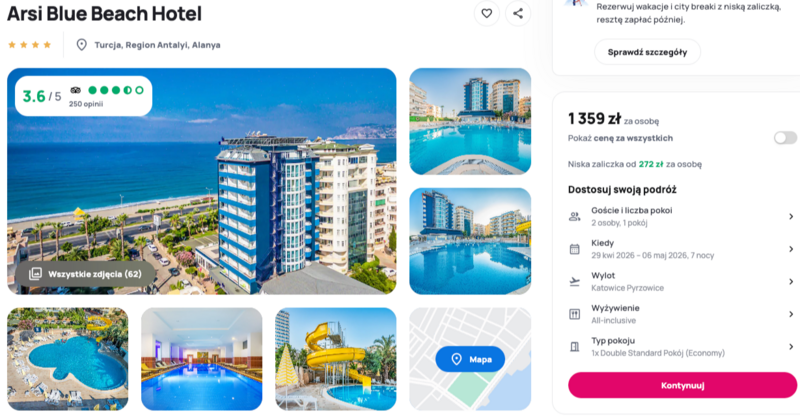800x418 pixels.
Task: Expand the Kiedy date chevron
Action: click(x=791, y=249)
